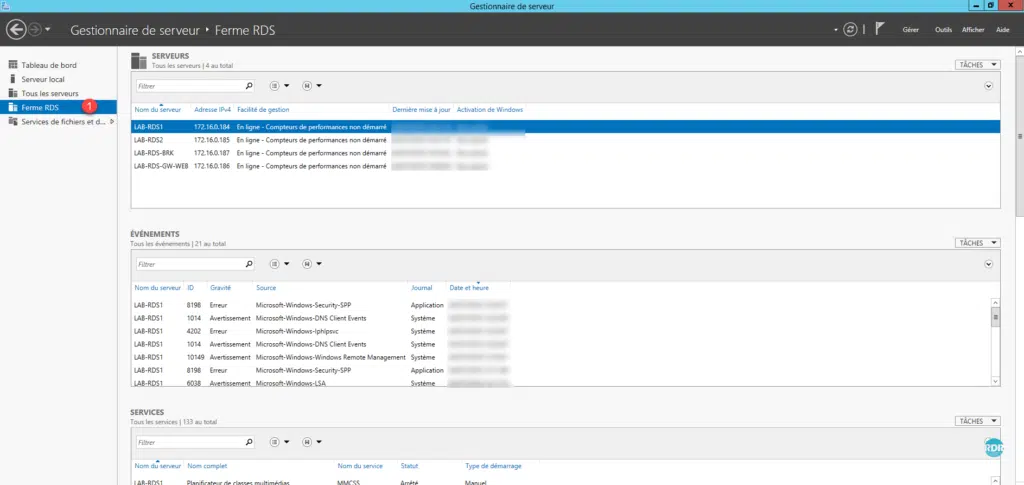Viewport: 1024px width, 485px height.
Task: Click the Tableau de bord icon
Action: point(12,65)
